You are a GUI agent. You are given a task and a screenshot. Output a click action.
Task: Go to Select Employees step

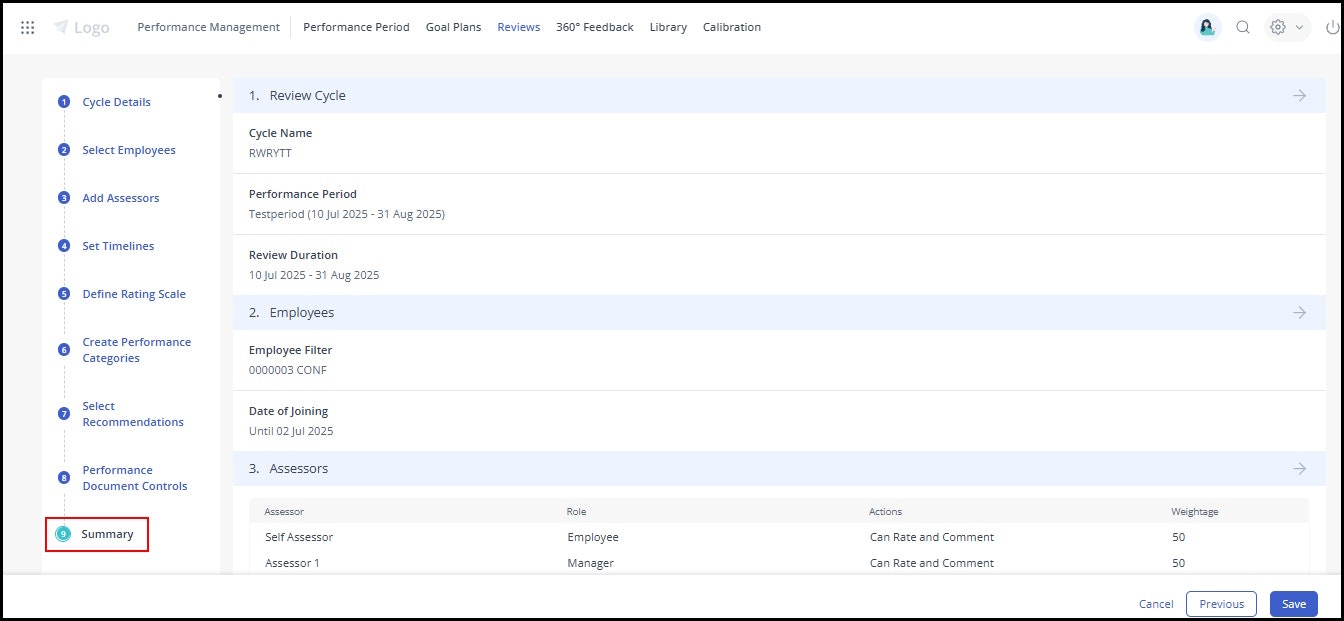129,150
